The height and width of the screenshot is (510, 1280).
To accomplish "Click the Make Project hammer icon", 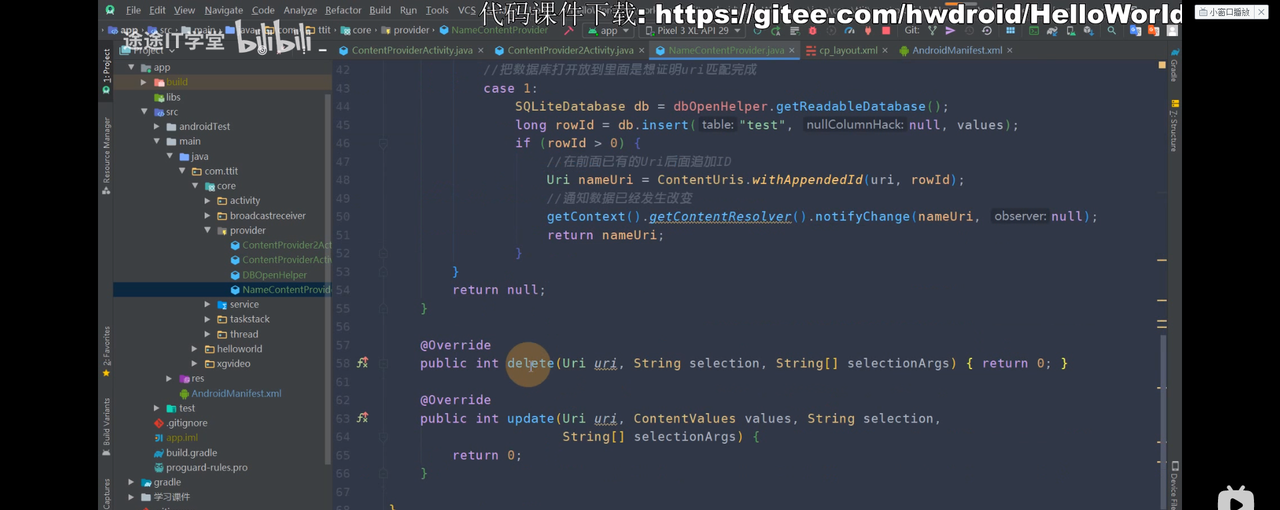I will coord(567,31).
